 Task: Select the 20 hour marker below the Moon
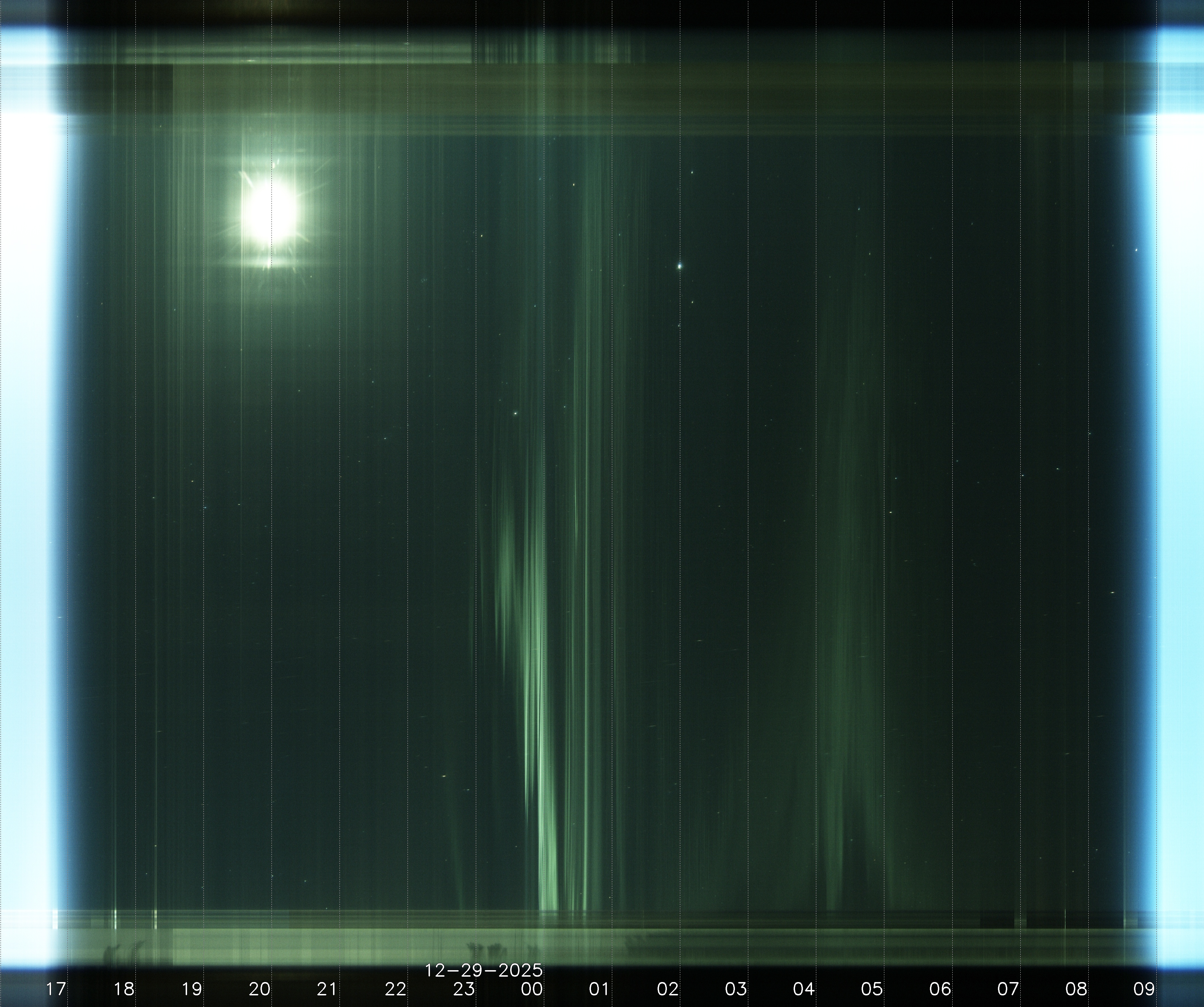pos(260,989)
